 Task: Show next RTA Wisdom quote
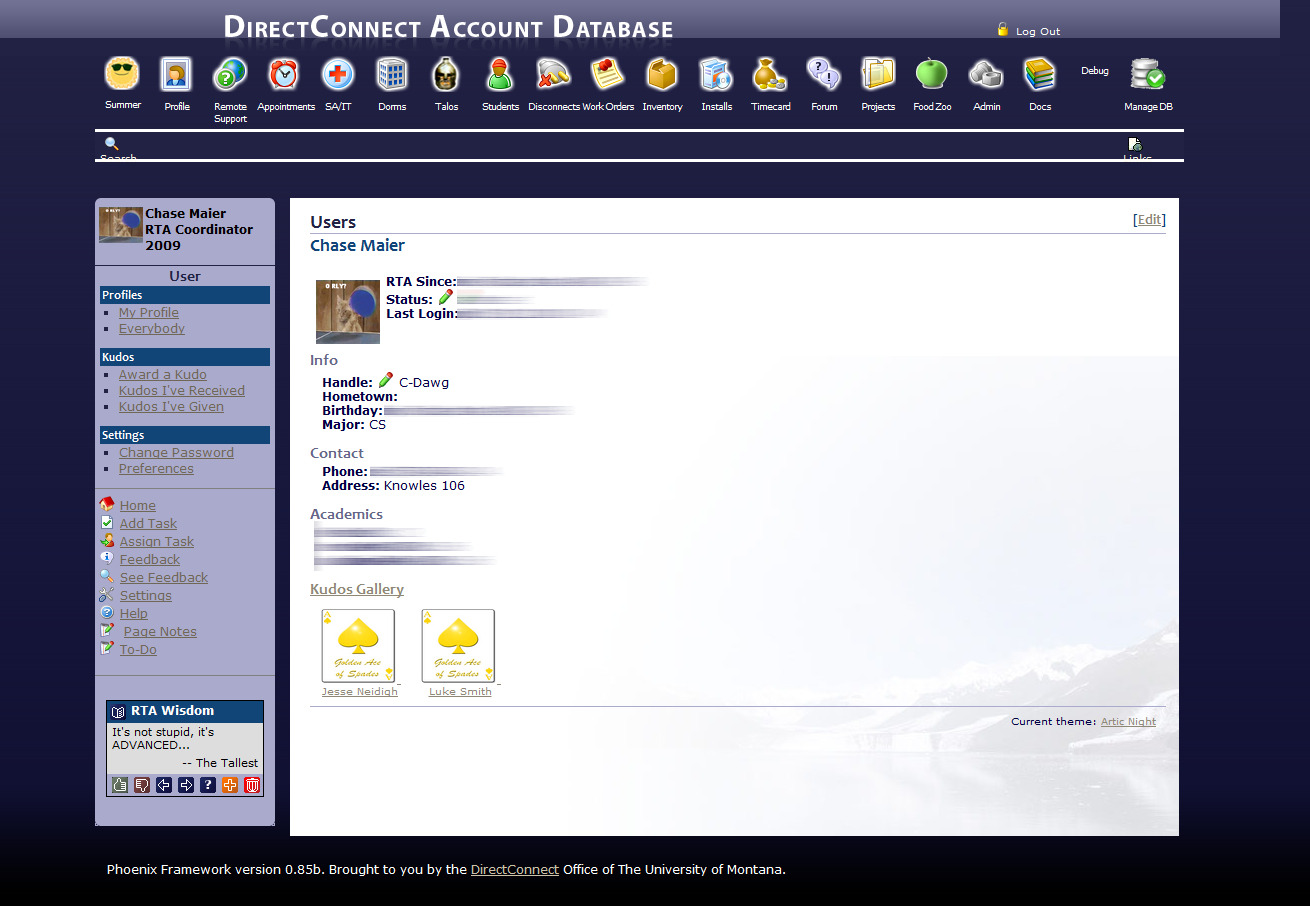coord(186,785)
